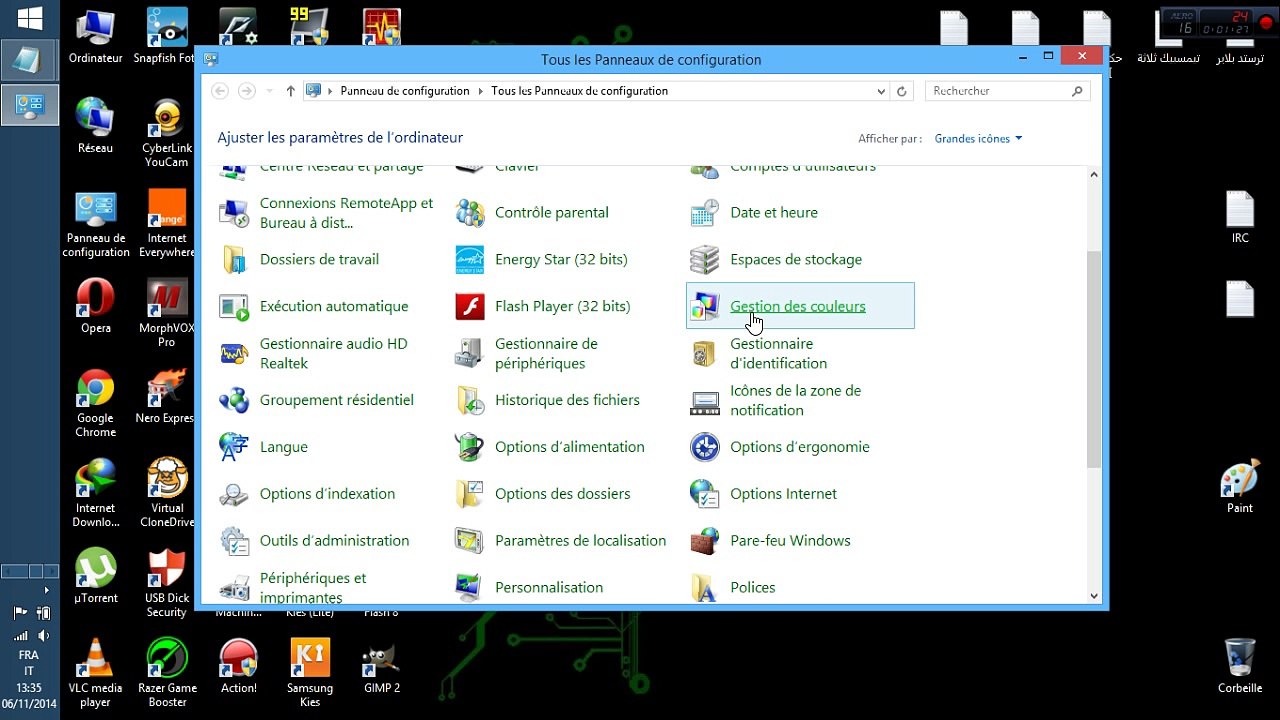Click Panneau de configuration breadcrumb
The width and height of the screenshot is (1280, 720).
405,91
